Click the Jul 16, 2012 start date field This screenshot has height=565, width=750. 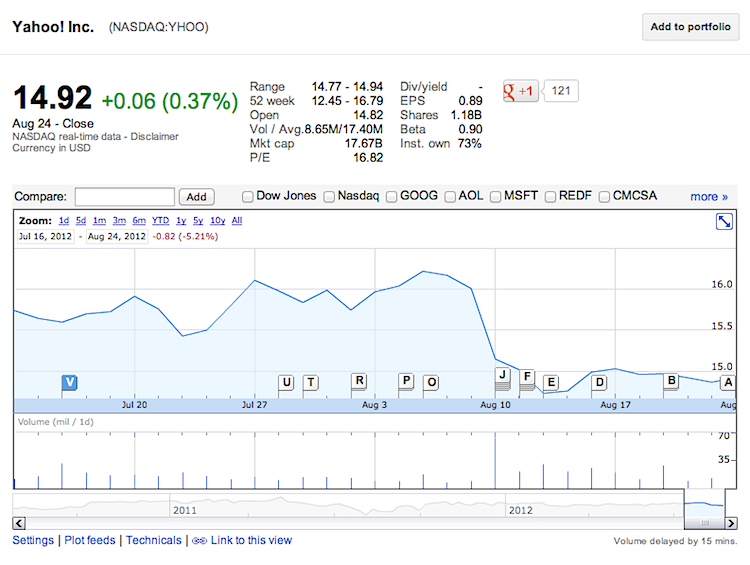pos(45,236)
